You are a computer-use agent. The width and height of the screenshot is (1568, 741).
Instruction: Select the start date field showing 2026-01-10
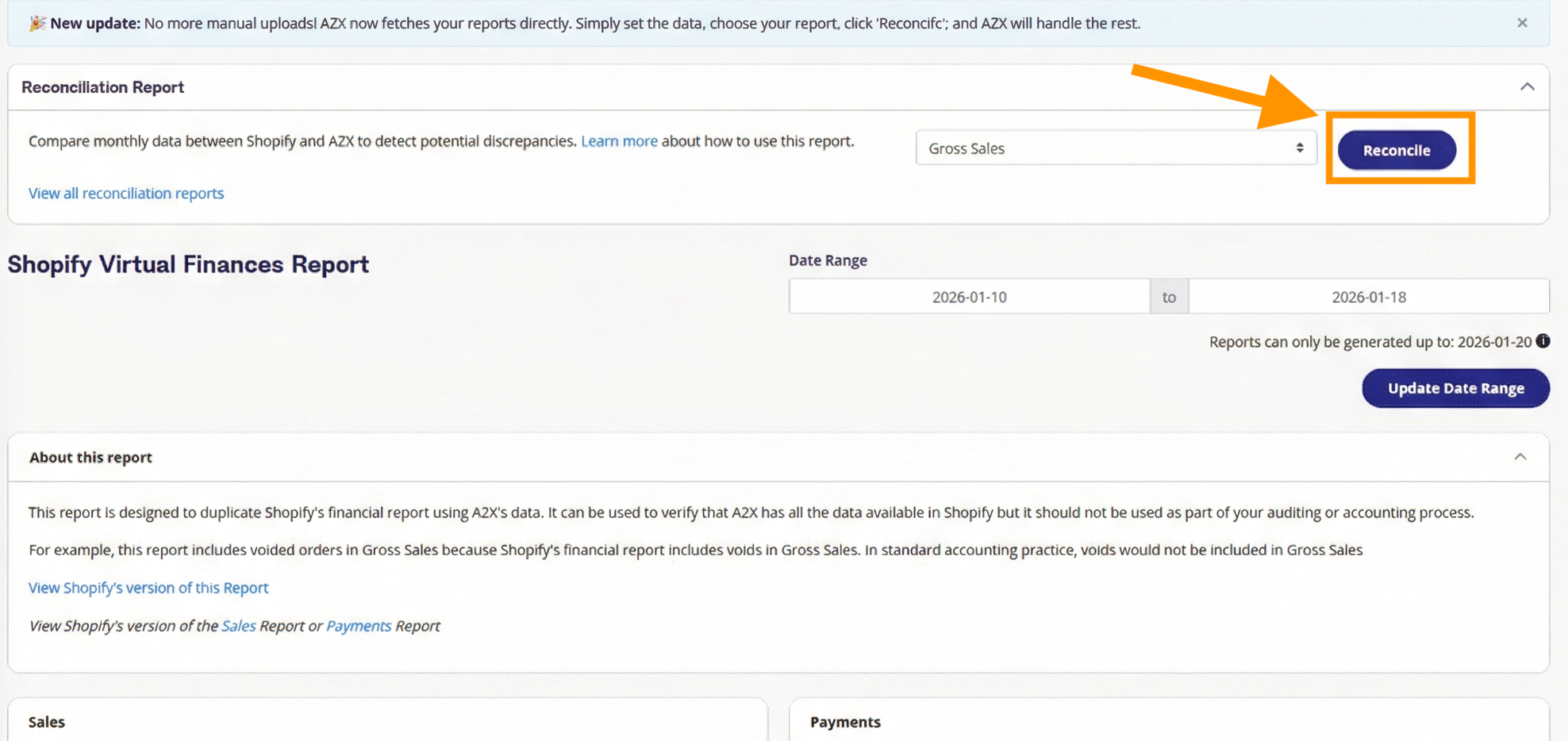click(x=968, y=295)
